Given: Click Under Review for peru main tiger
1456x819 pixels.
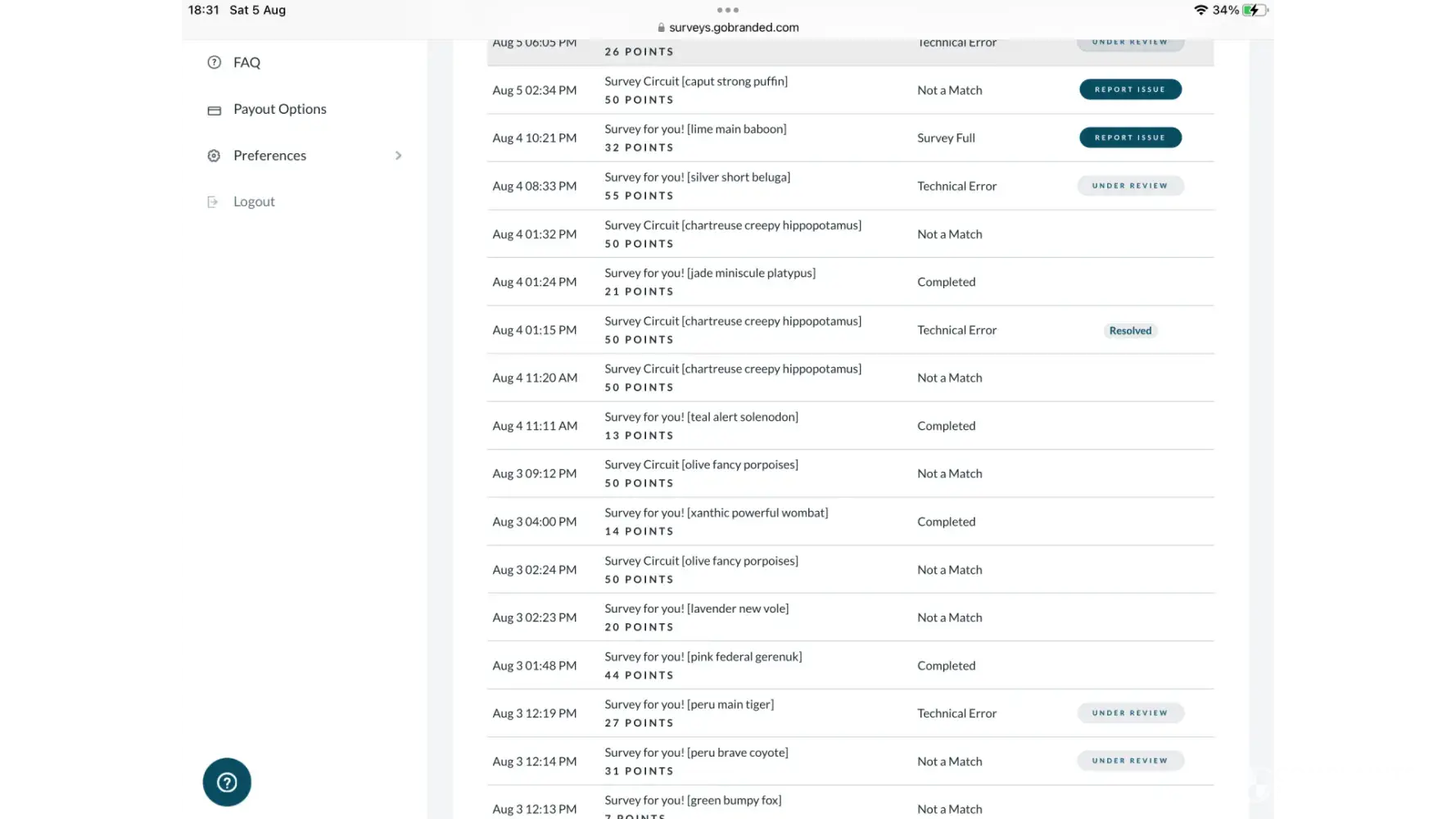Looking at the screenshot, I should coord(1130,713).
